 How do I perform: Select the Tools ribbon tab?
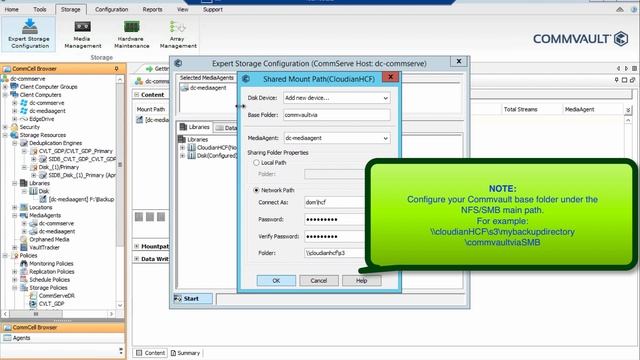point(40,9)
